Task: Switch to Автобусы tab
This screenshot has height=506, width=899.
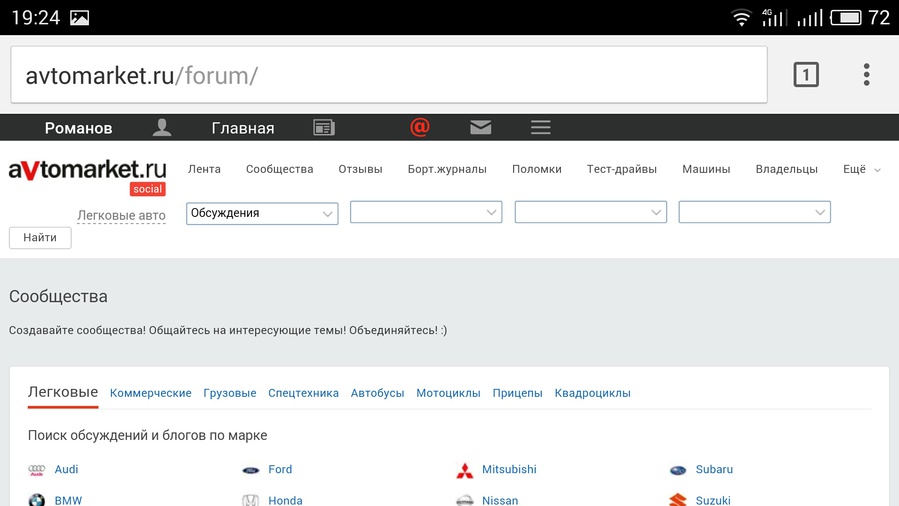Action: [x=377, y=393]
